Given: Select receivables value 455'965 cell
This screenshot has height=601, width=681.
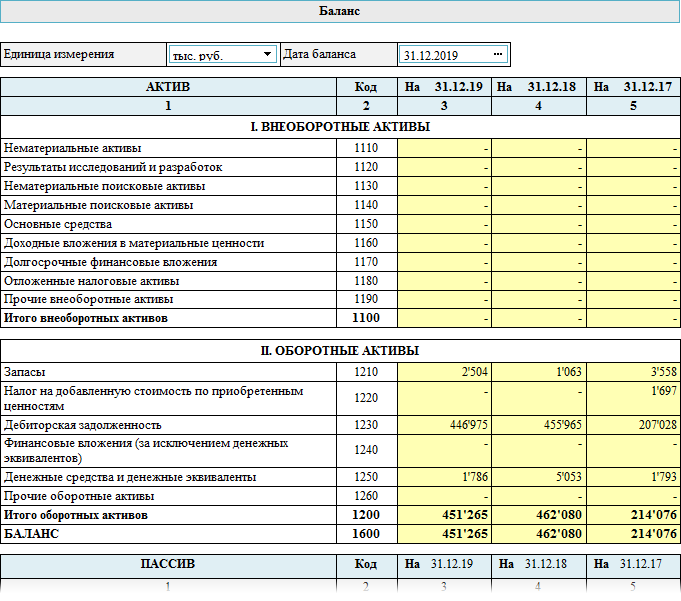Looking at the screenshot, I should (x=539, y=425).
